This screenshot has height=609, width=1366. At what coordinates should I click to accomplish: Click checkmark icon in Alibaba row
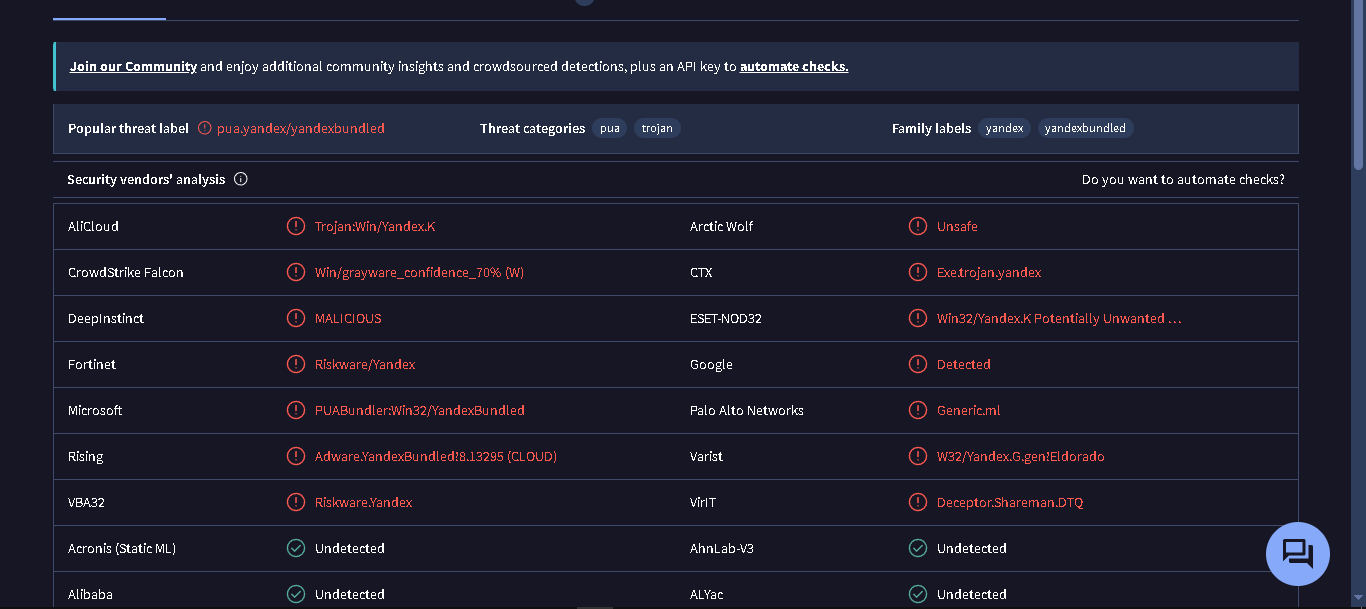coord(296,594)
